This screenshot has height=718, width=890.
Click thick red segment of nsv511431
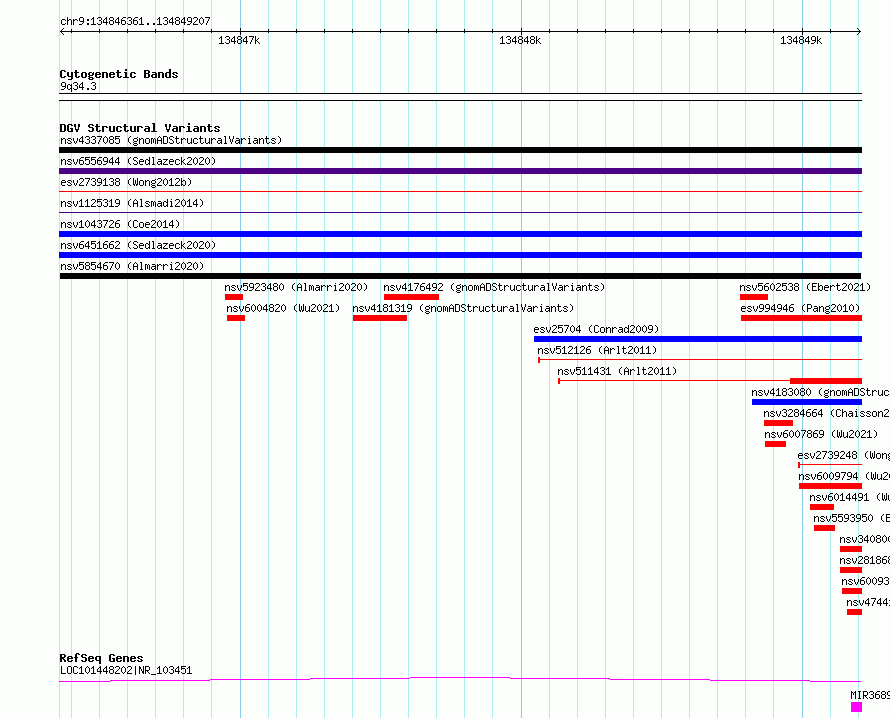pyautogui.click(x=826, y=381)
